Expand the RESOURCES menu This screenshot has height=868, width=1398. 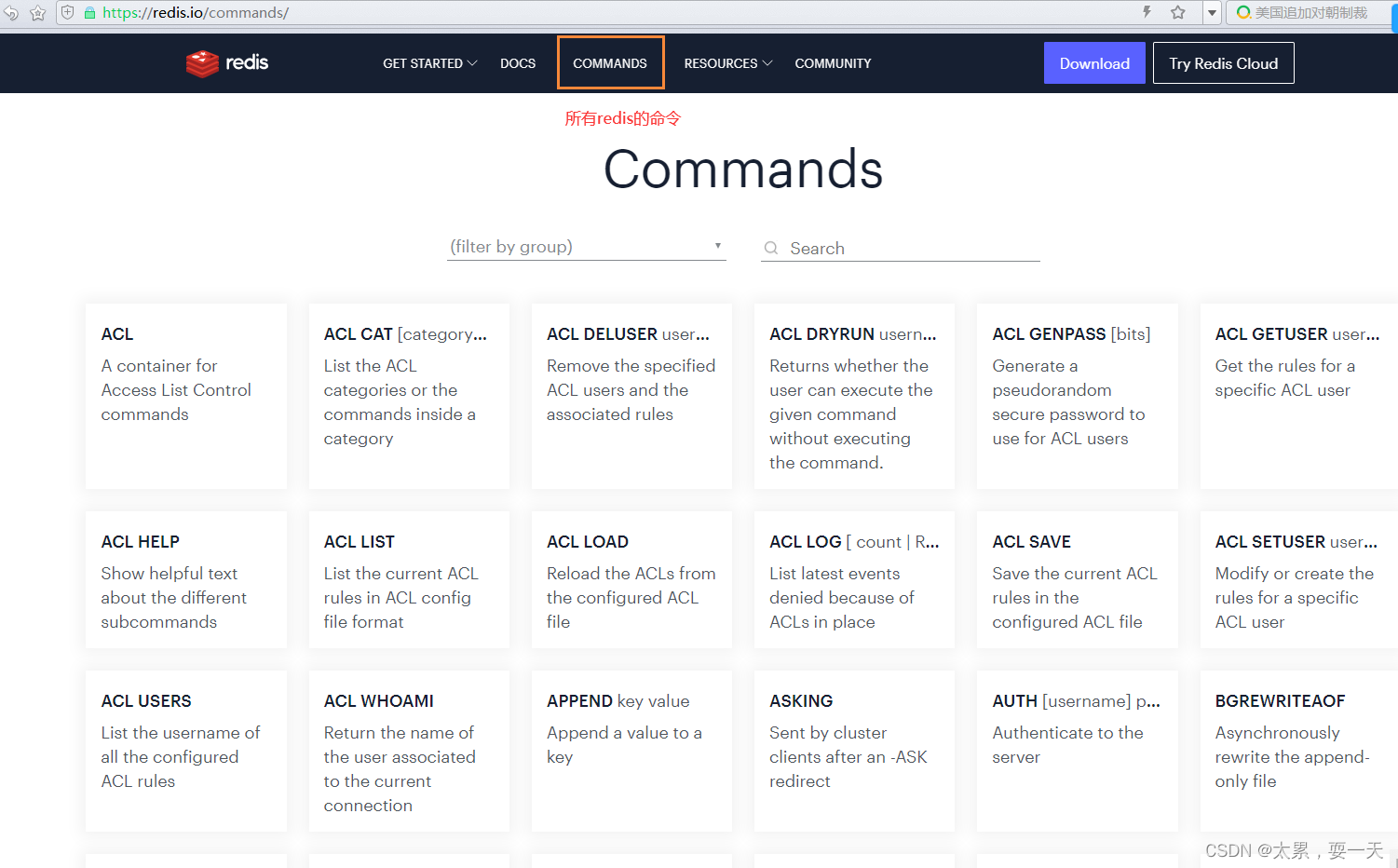[728, 63]
